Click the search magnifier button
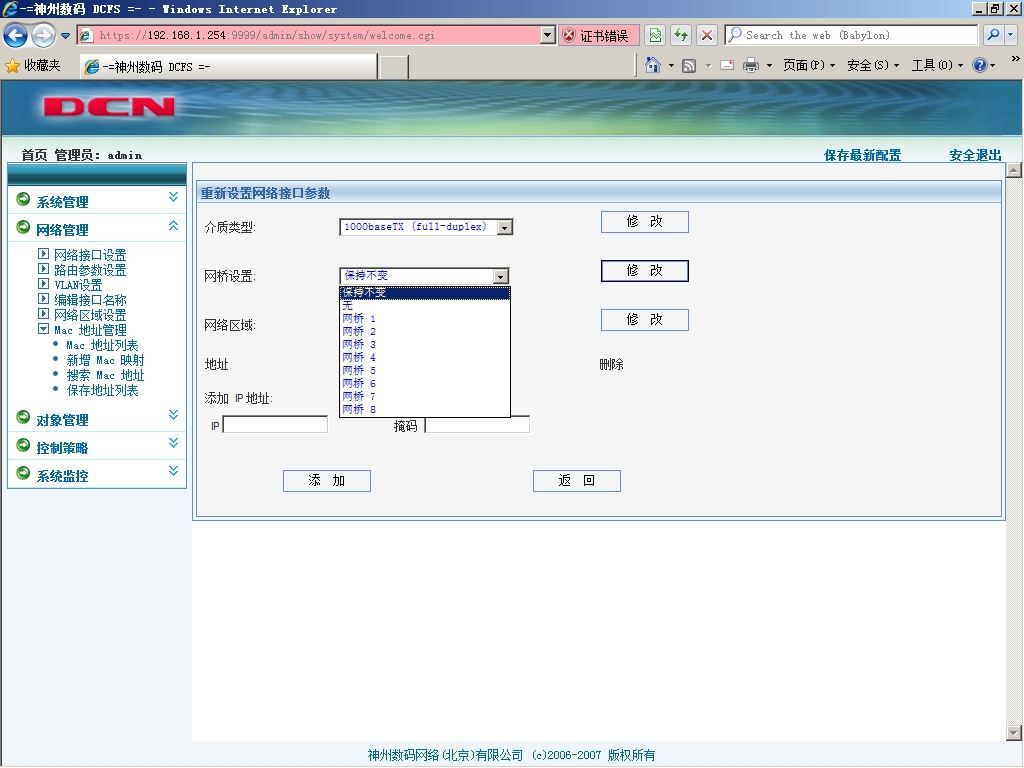Image resolution: width=1024 pixels, height=768 pixels. (x=993, y=35)
